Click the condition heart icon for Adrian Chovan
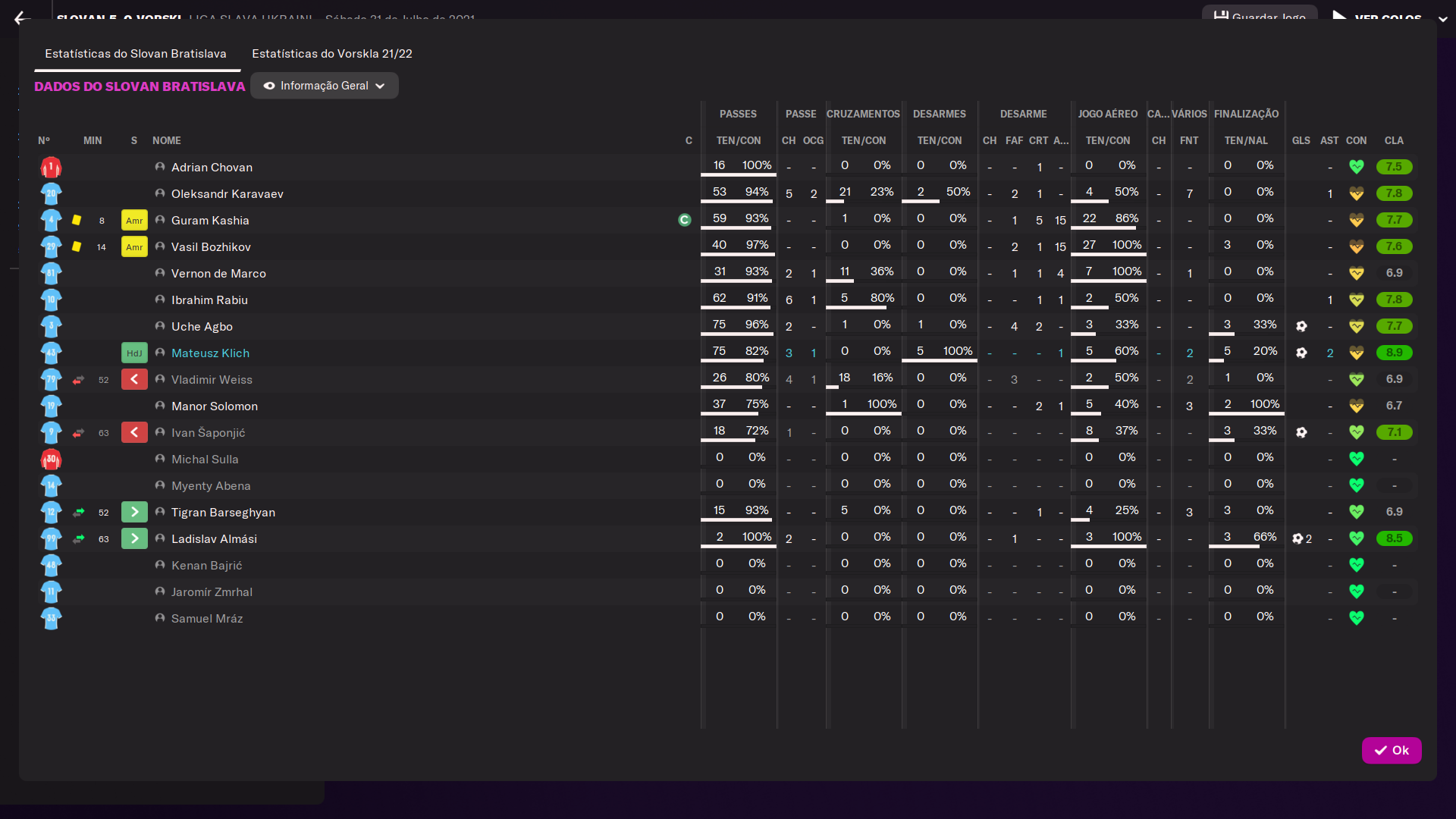The width and height of the screenshot is (1456, 819). tap(1357, 167)
